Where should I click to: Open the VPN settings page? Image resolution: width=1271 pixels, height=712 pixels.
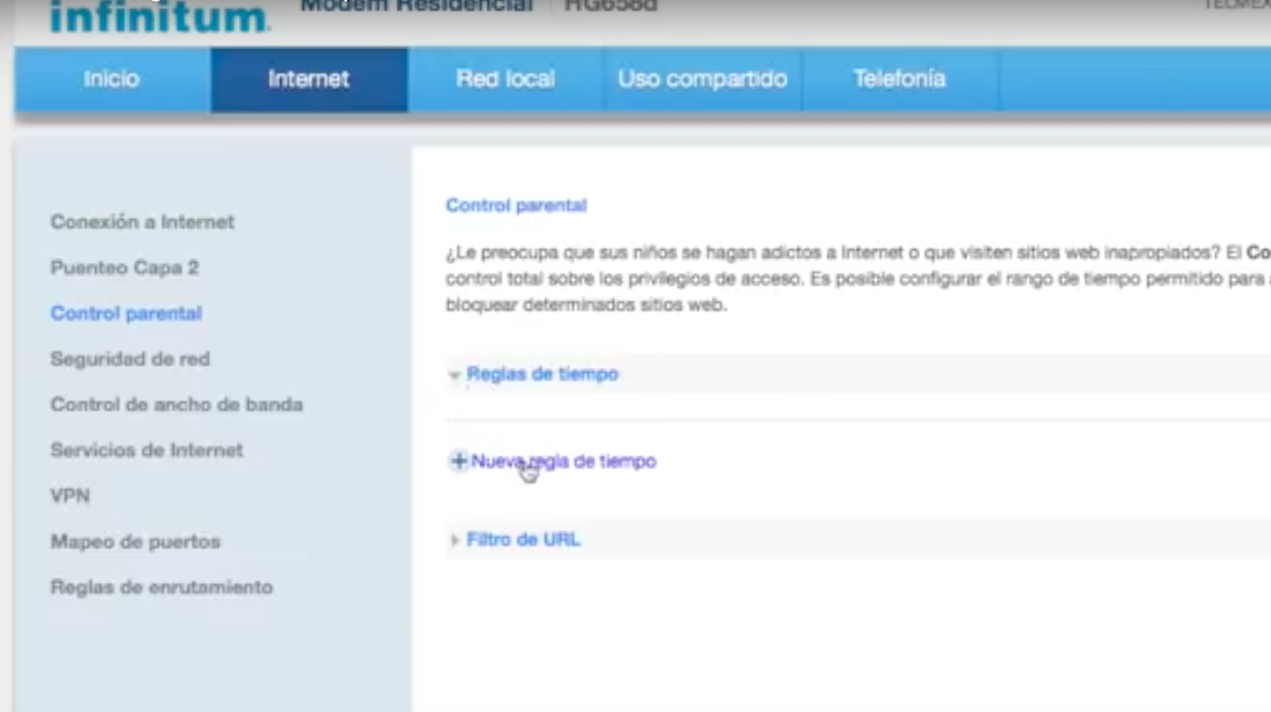coord(71,495)
